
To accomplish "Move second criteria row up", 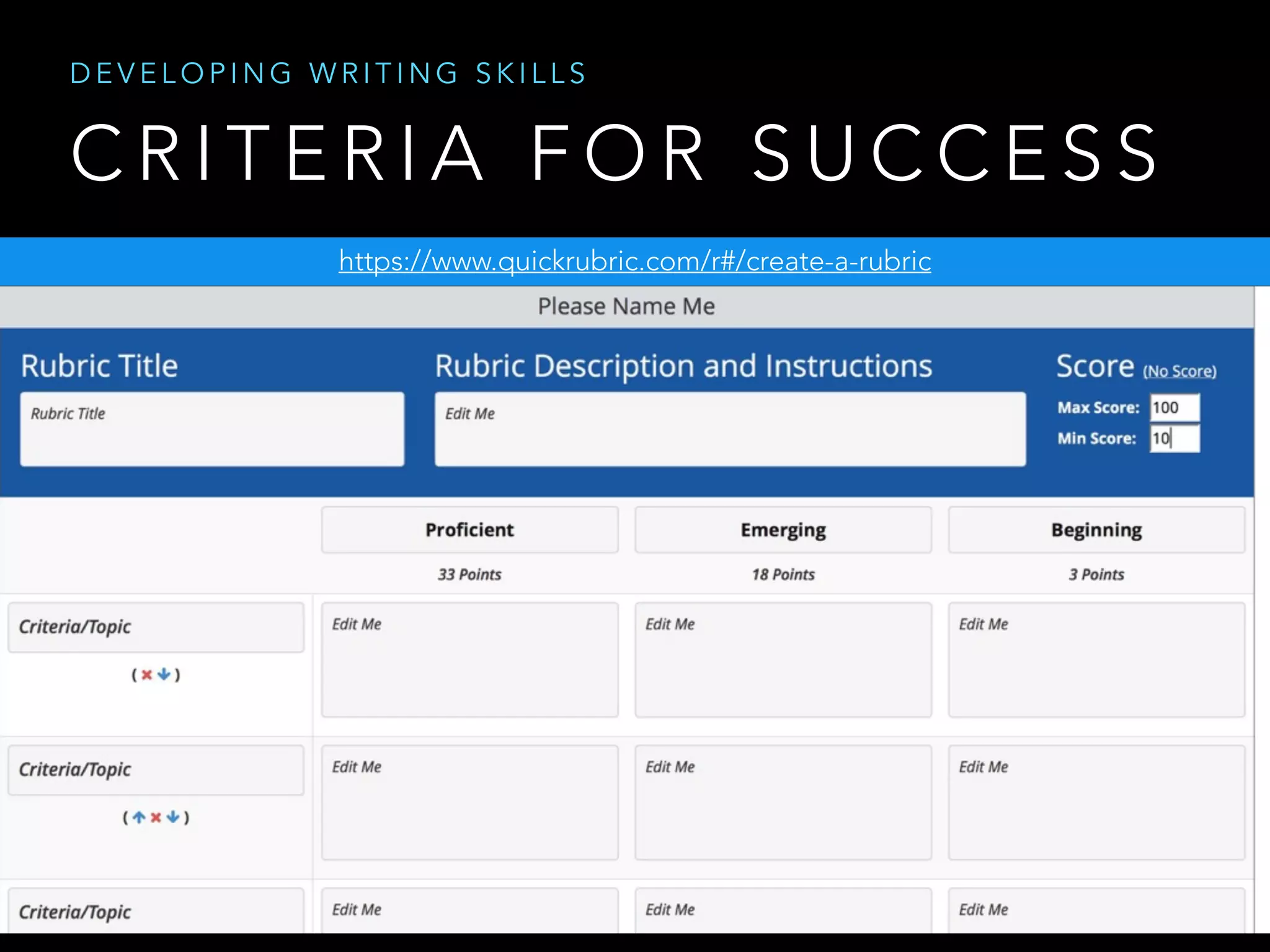I will [x=139, y=818].
